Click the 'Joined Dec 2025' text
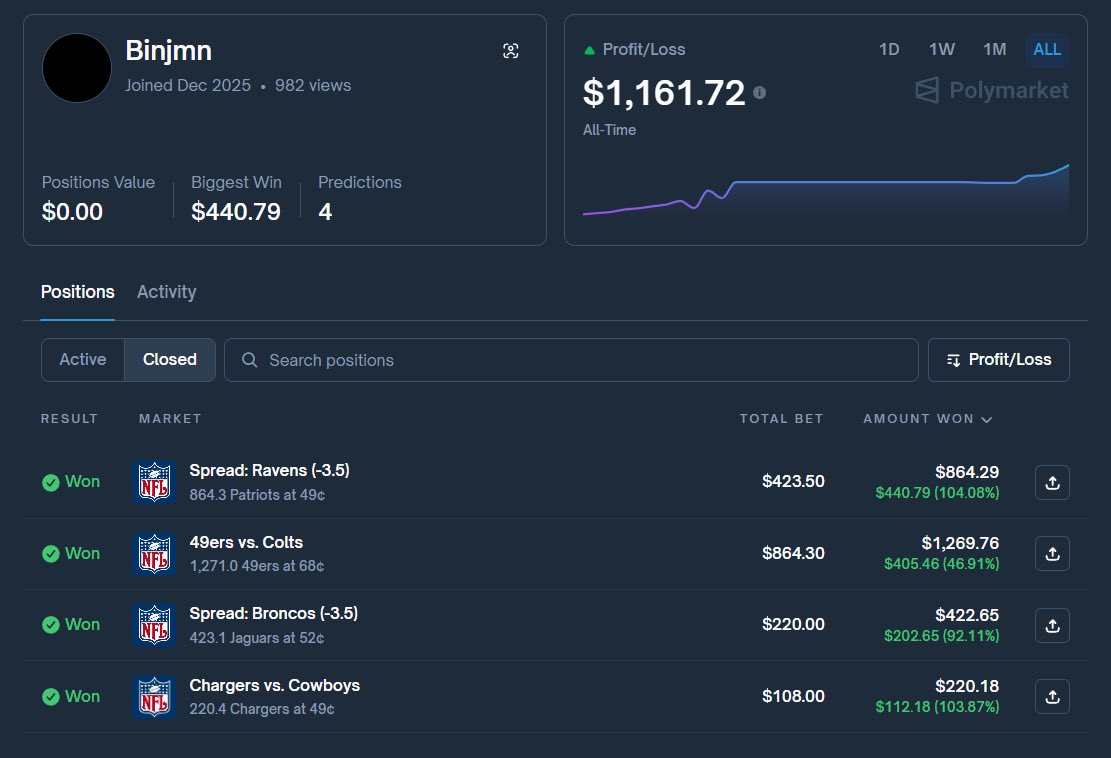 point(188,86)
